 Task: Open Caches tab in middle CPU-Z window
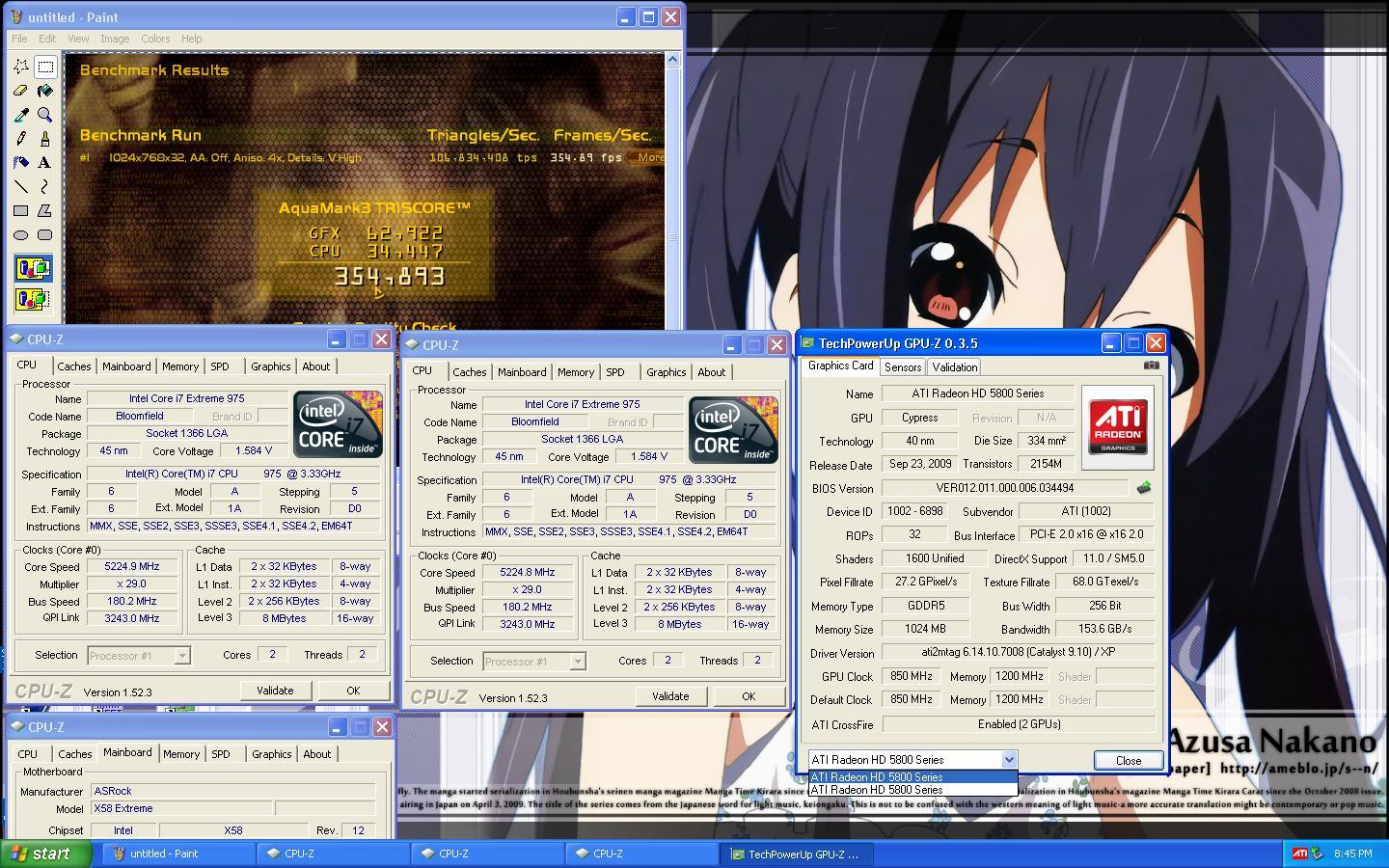470,372
